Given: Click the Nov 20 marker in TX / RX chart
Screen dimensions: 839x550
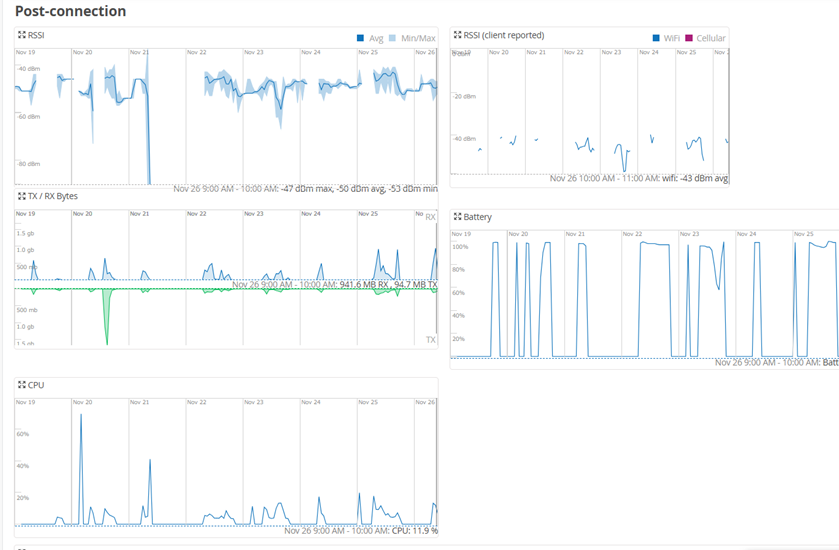Looking at the screenshot, I should pyautogui.click(x=83, y=214).
